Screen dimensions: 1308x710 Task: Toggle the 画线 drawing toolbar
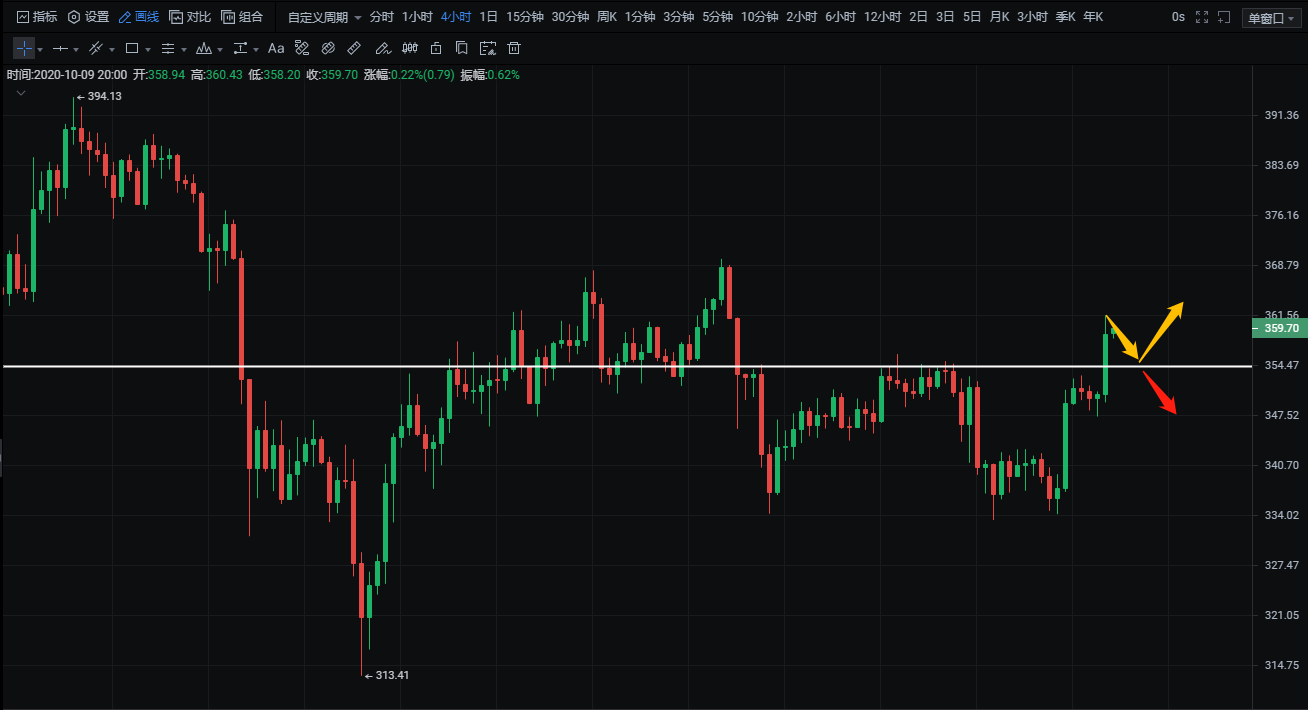(x=138, y=17)
